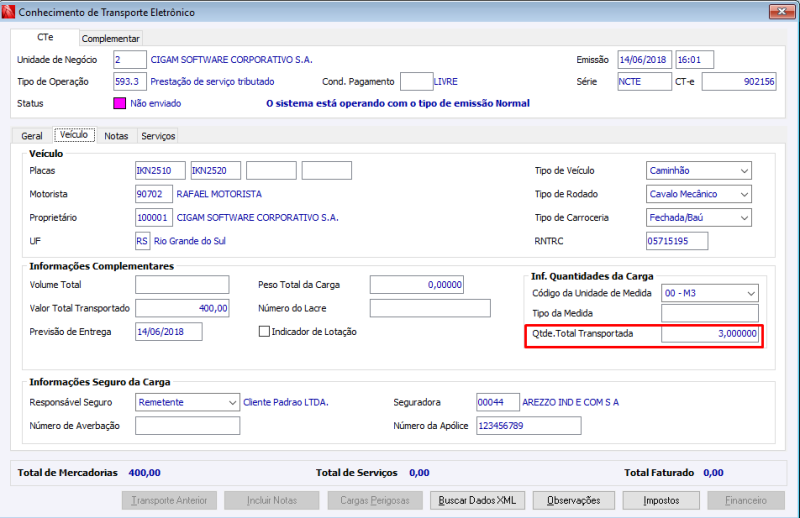This screenshot has width=800, height=518.
Task: Open the Tipo de Veículo dropdown
Action: pos(698,170)
